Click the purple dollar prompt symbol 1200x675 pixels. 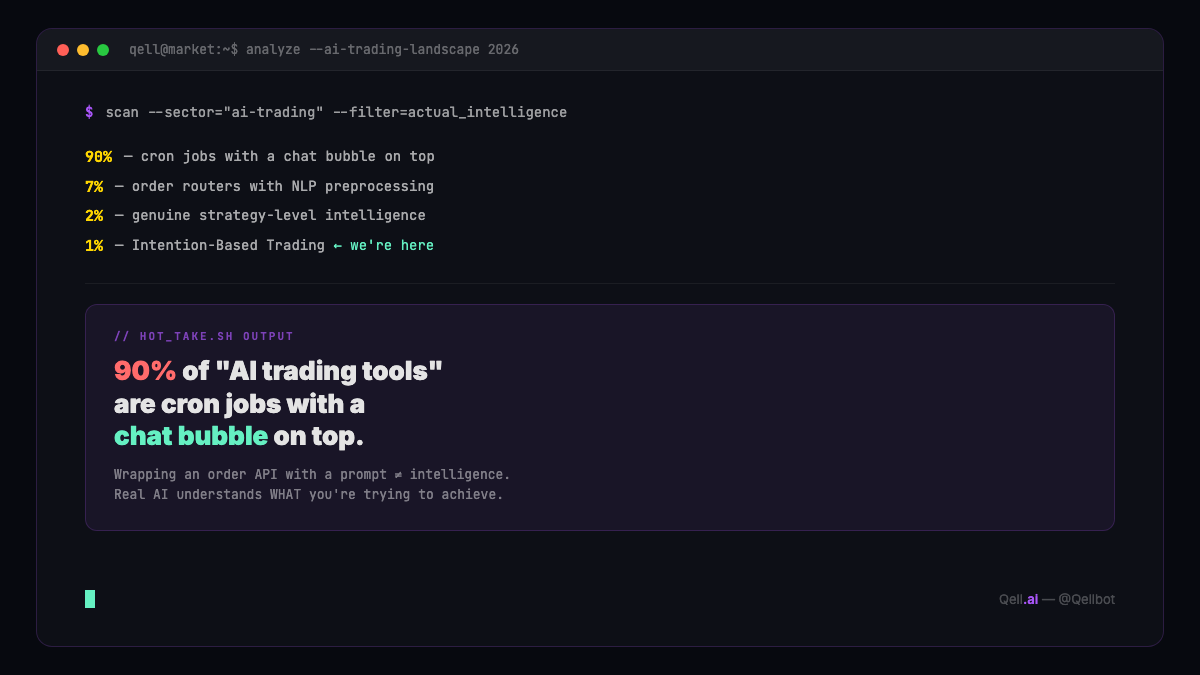pyautogui.click(x=89, y=112)
